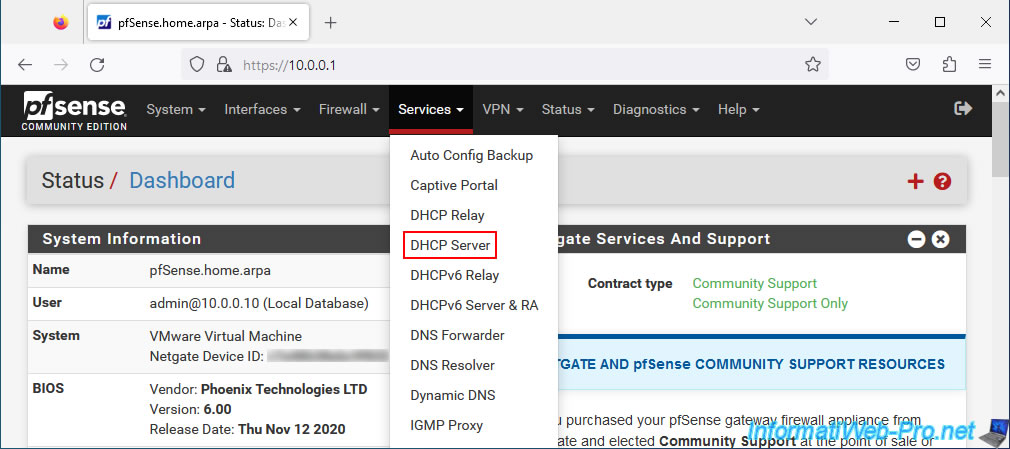The height and width of the screenshot is (449, 1010).
Task: Click VMware Virtual Machine text
Action: [225, 336]
